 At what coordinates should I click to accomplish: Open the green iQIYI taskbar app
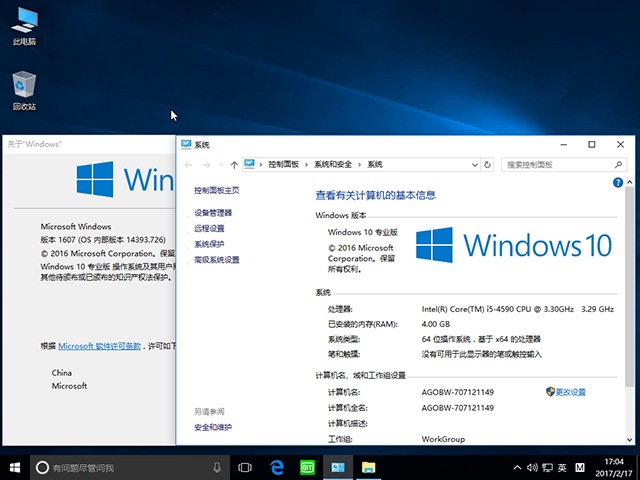click(x=307, y=467)
